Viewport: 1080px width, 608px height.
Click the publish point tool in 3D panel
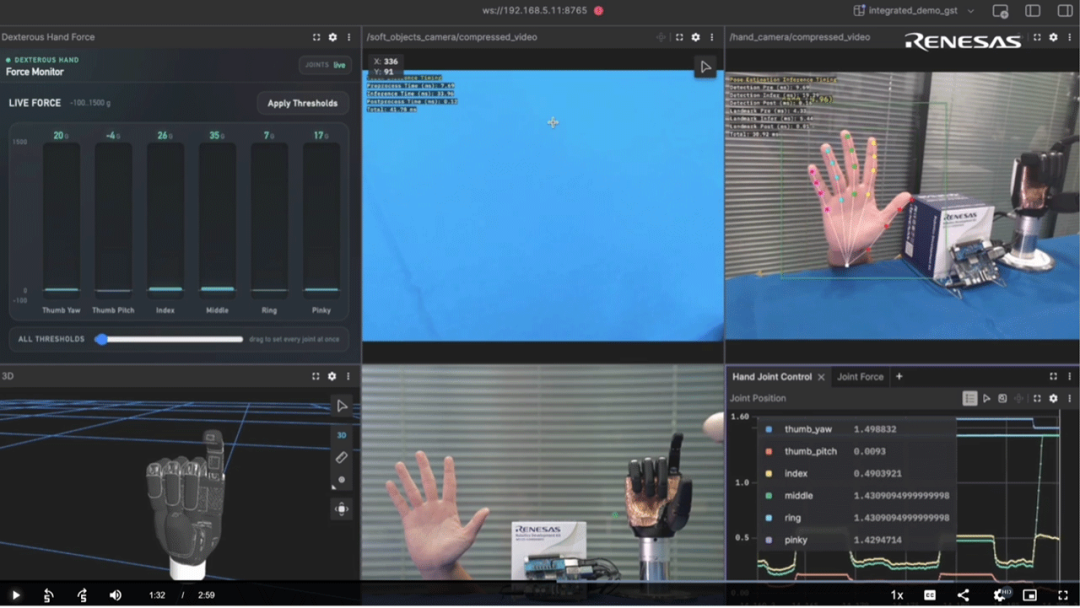click(x=342, y=480)
